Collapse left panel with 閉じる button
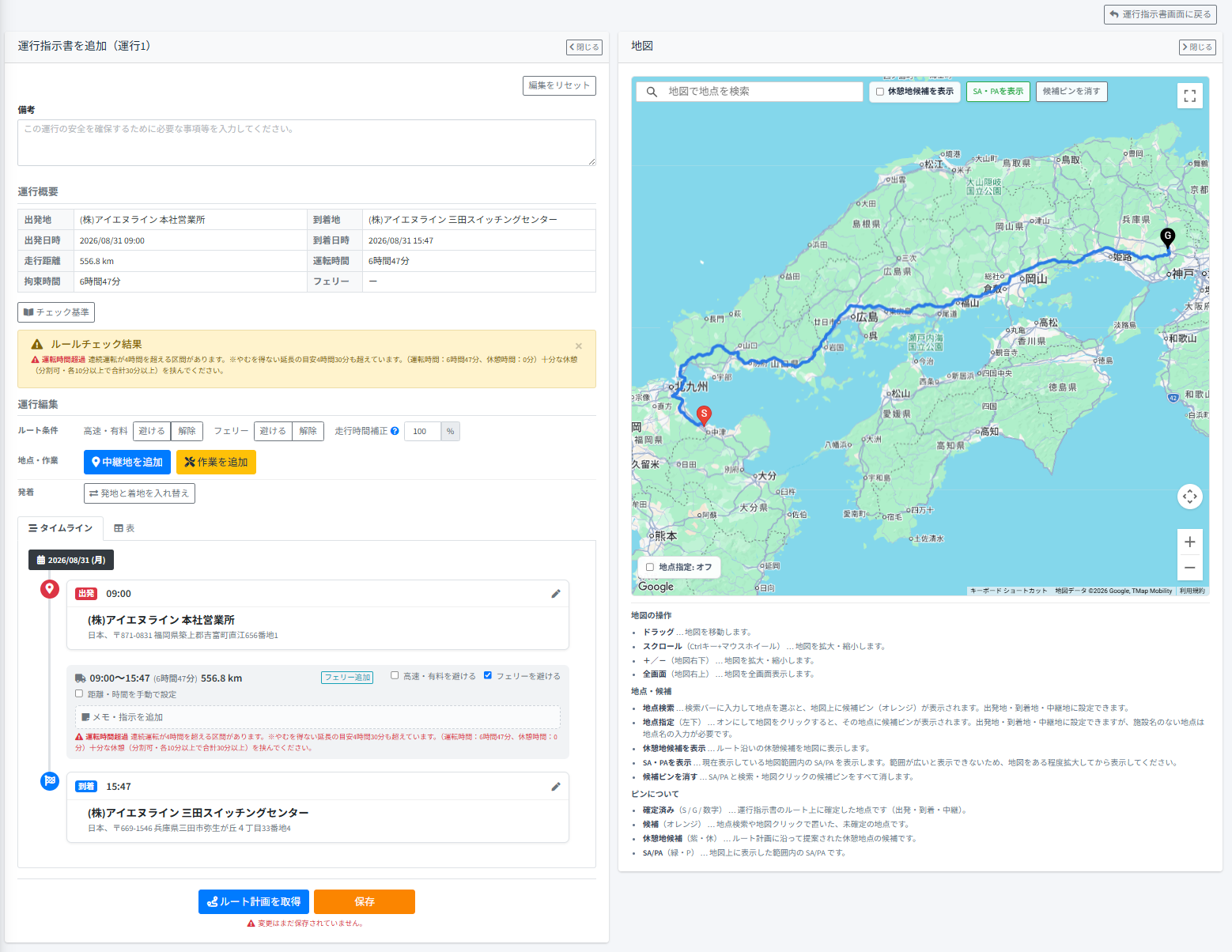This screenshot has height=952, width=1232. pyautogui.click(x=584, y=47)
